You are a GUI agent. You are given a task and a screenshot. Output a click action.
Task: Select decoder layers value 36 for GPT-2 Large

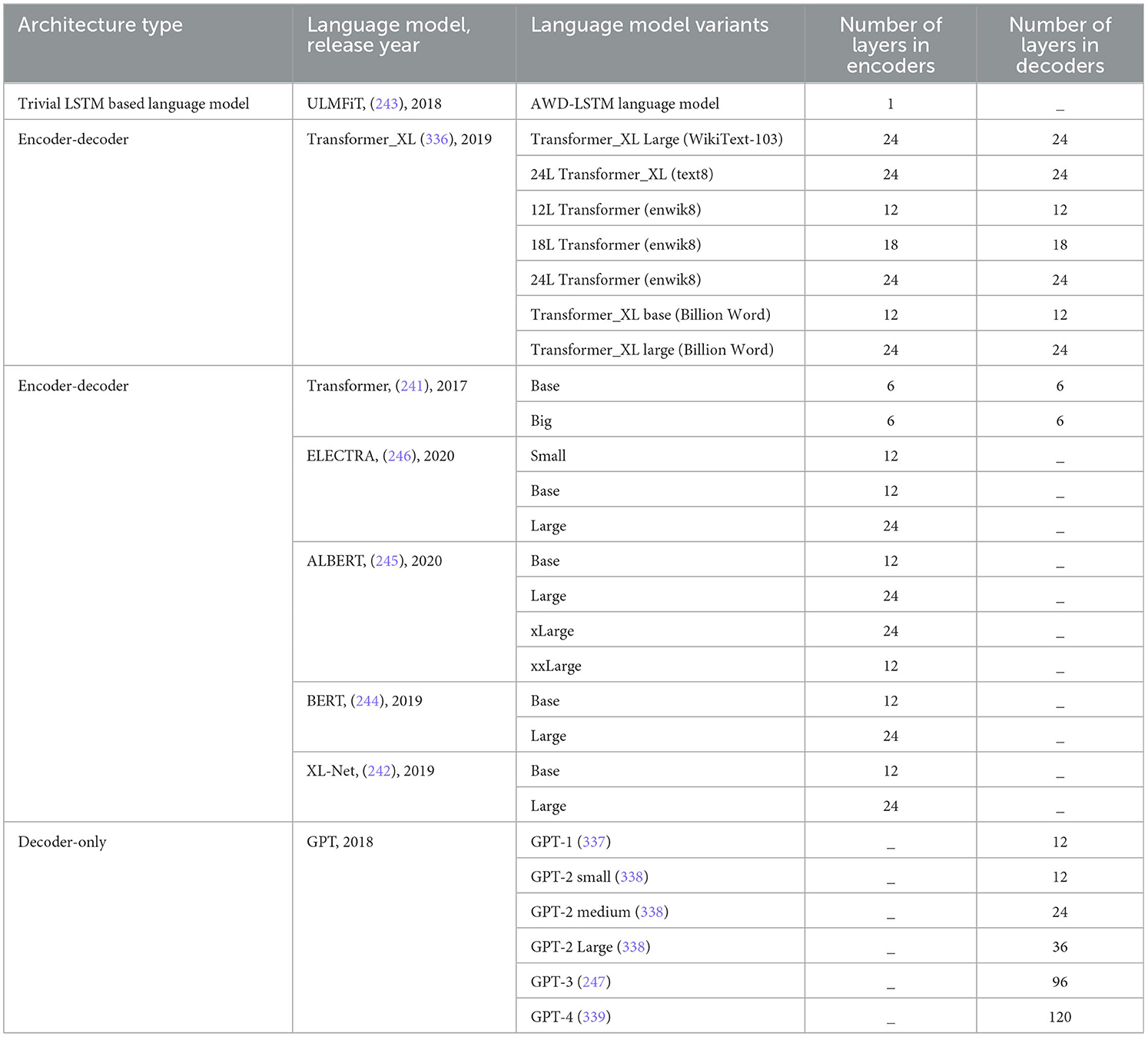(x=1060, y=947)
